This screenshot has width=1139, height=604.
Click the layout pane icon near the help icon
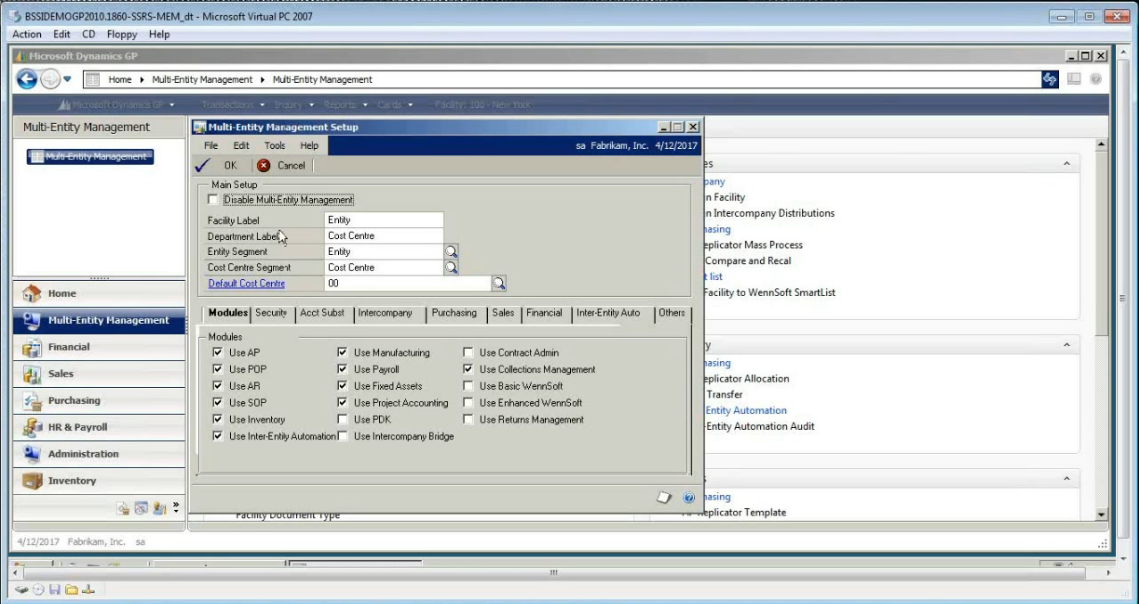(x=1074, y=79)
